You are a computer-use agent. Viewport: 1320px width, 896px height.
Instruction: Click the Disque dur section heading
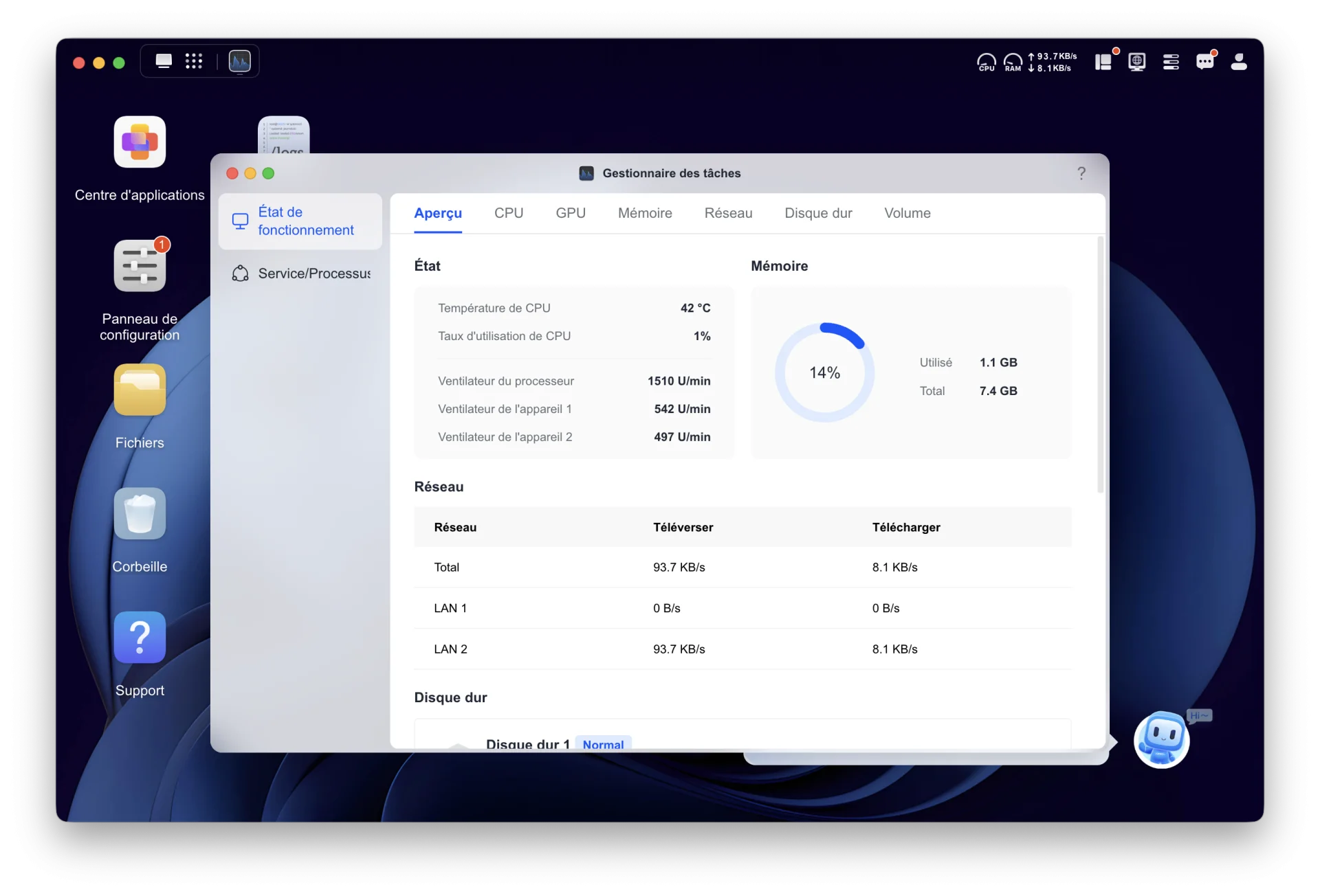coord(450,697)
